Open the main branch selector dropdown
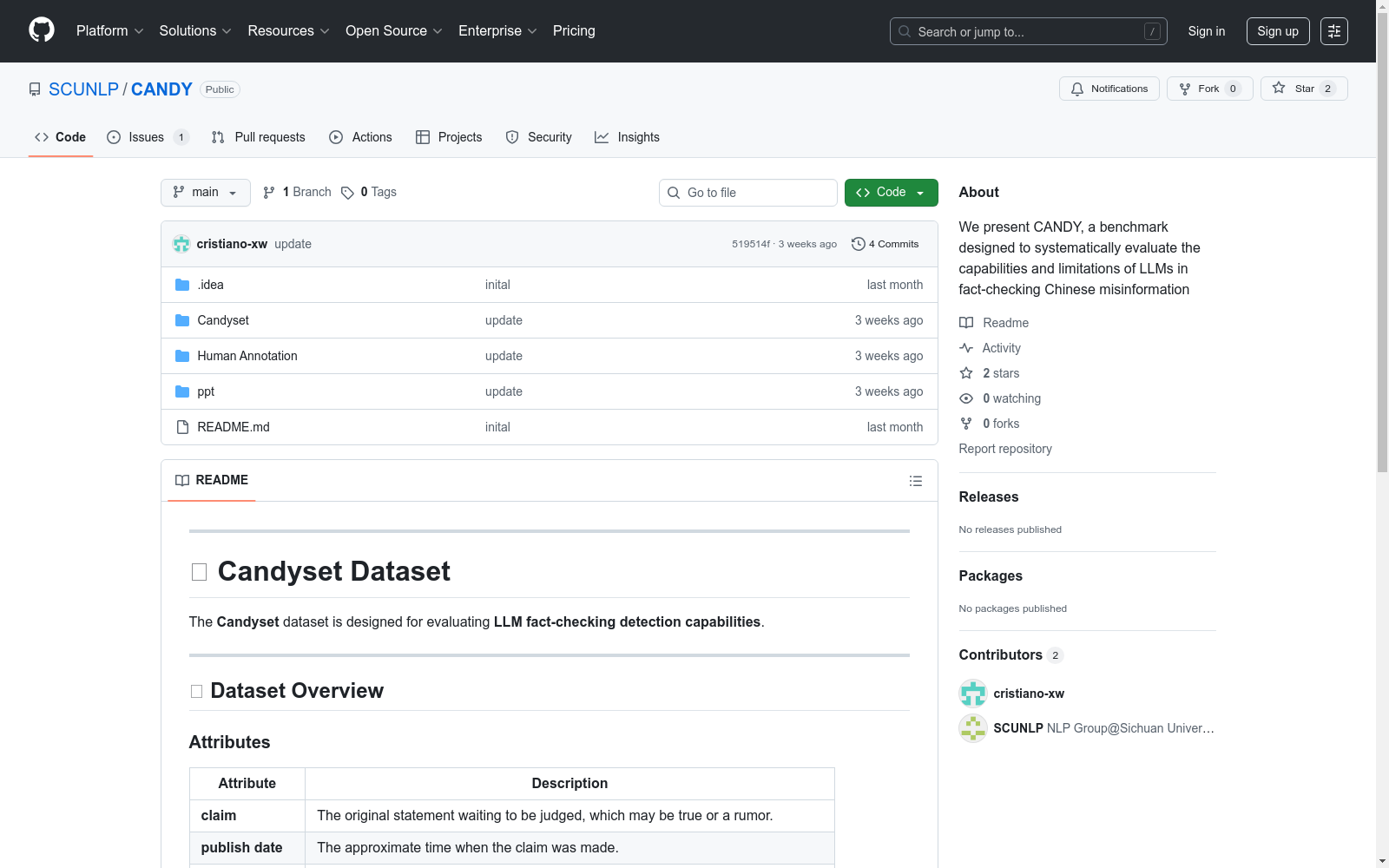Screen dimensions: 1389x868 coord(206,193)
